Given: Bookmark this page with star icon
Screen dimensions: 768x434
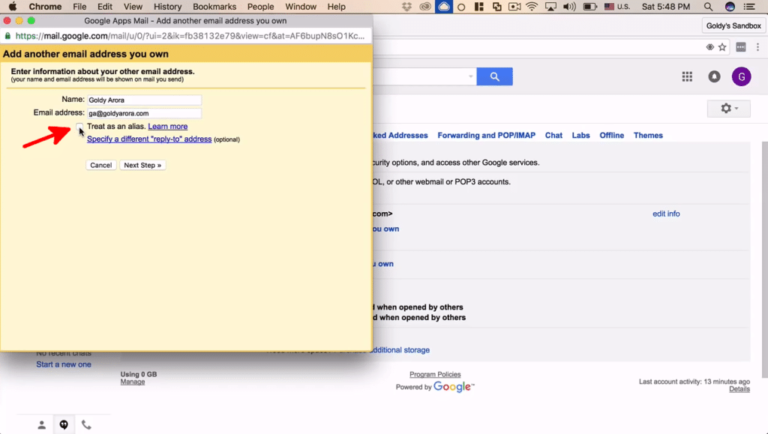Looking at the screenshot, I should 722,47.
